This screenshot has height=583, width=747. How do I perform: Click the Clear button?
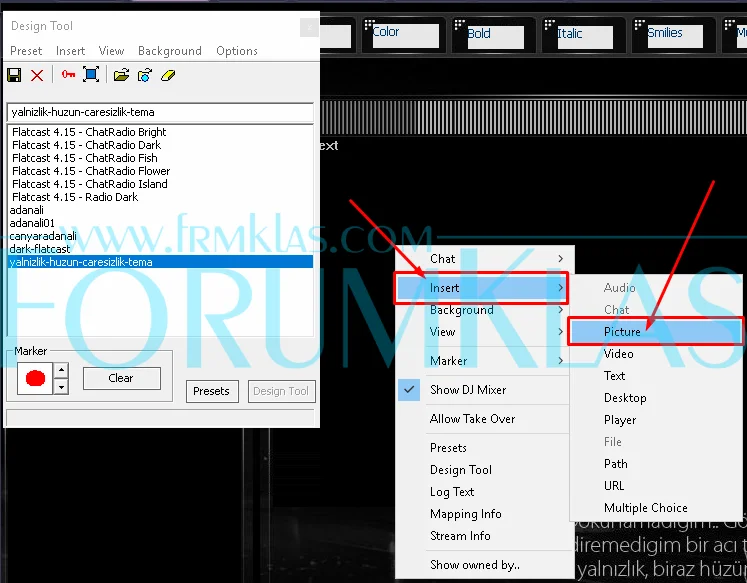(121, 378)
